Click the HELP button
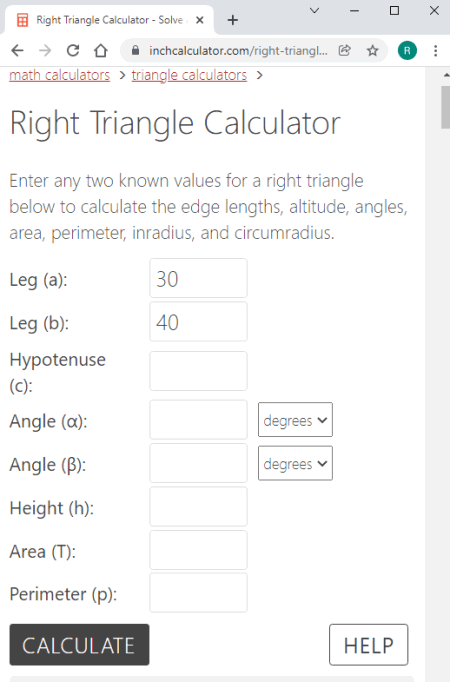450x682 pixels. click(x=369, y=645)
